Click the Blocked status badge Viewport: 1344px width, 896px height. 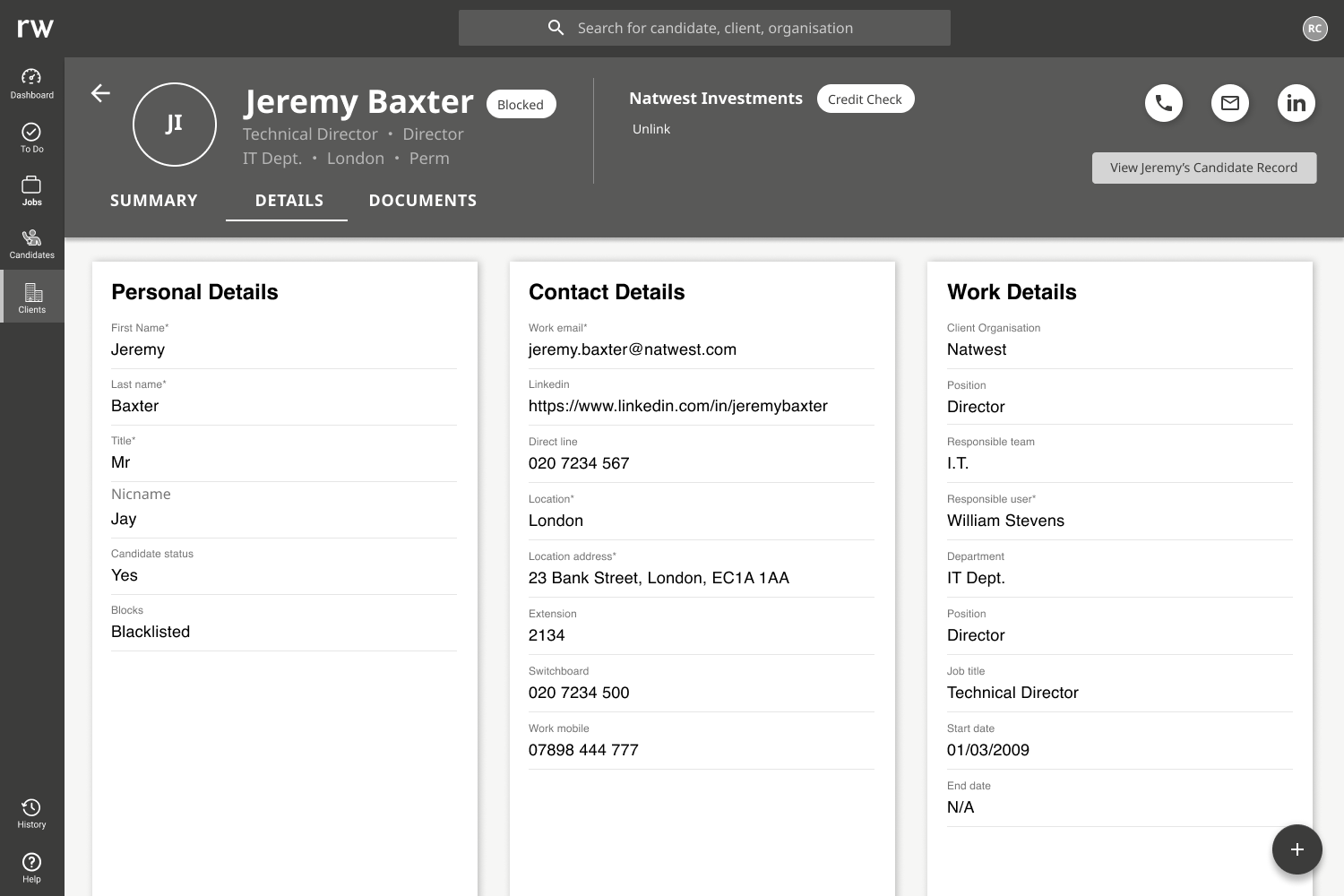521,105
